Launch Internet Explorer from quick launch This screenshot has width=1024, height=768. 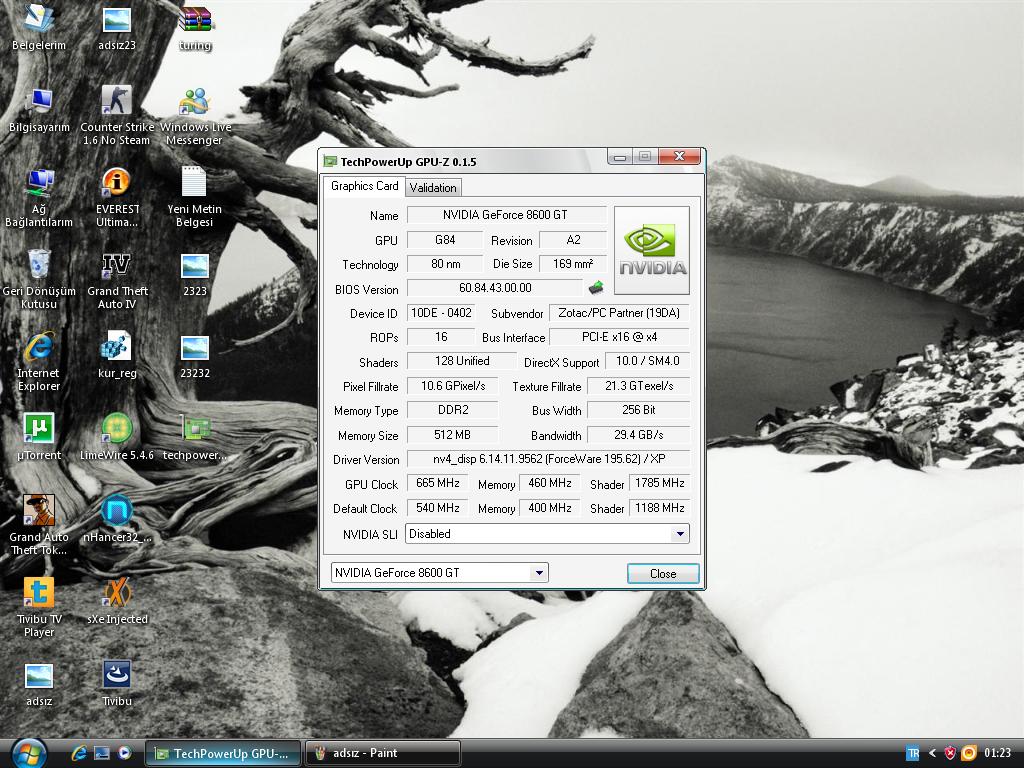79,753
